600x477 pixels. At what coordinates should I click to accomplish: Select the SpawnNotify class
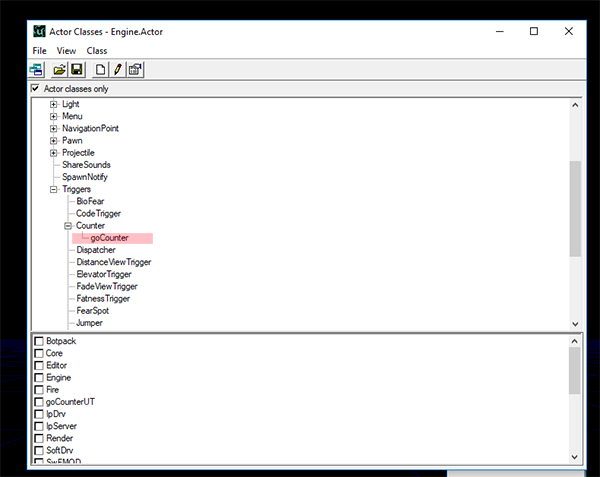(85, 177)
